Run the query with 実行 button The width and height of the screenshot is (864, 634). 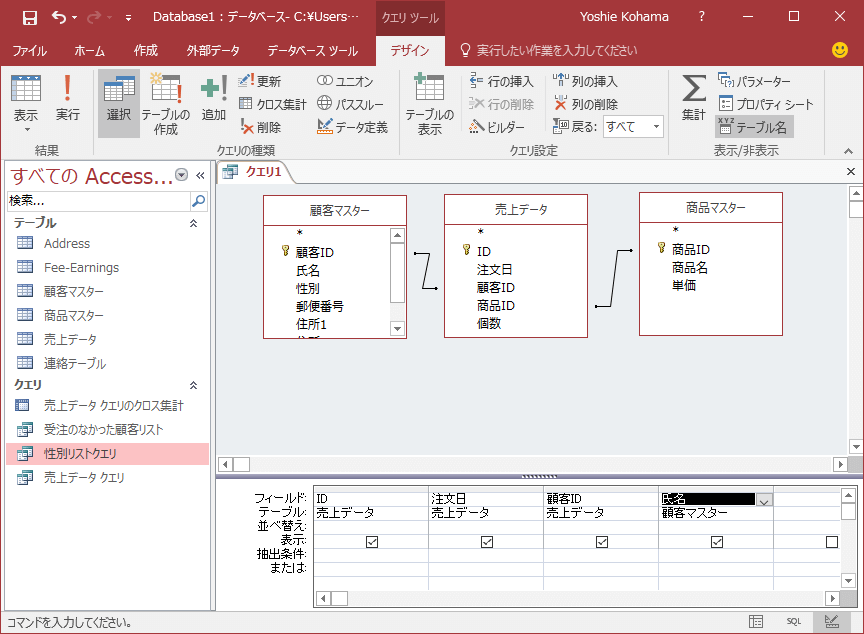pyautogui.click(x=67, y=98)
